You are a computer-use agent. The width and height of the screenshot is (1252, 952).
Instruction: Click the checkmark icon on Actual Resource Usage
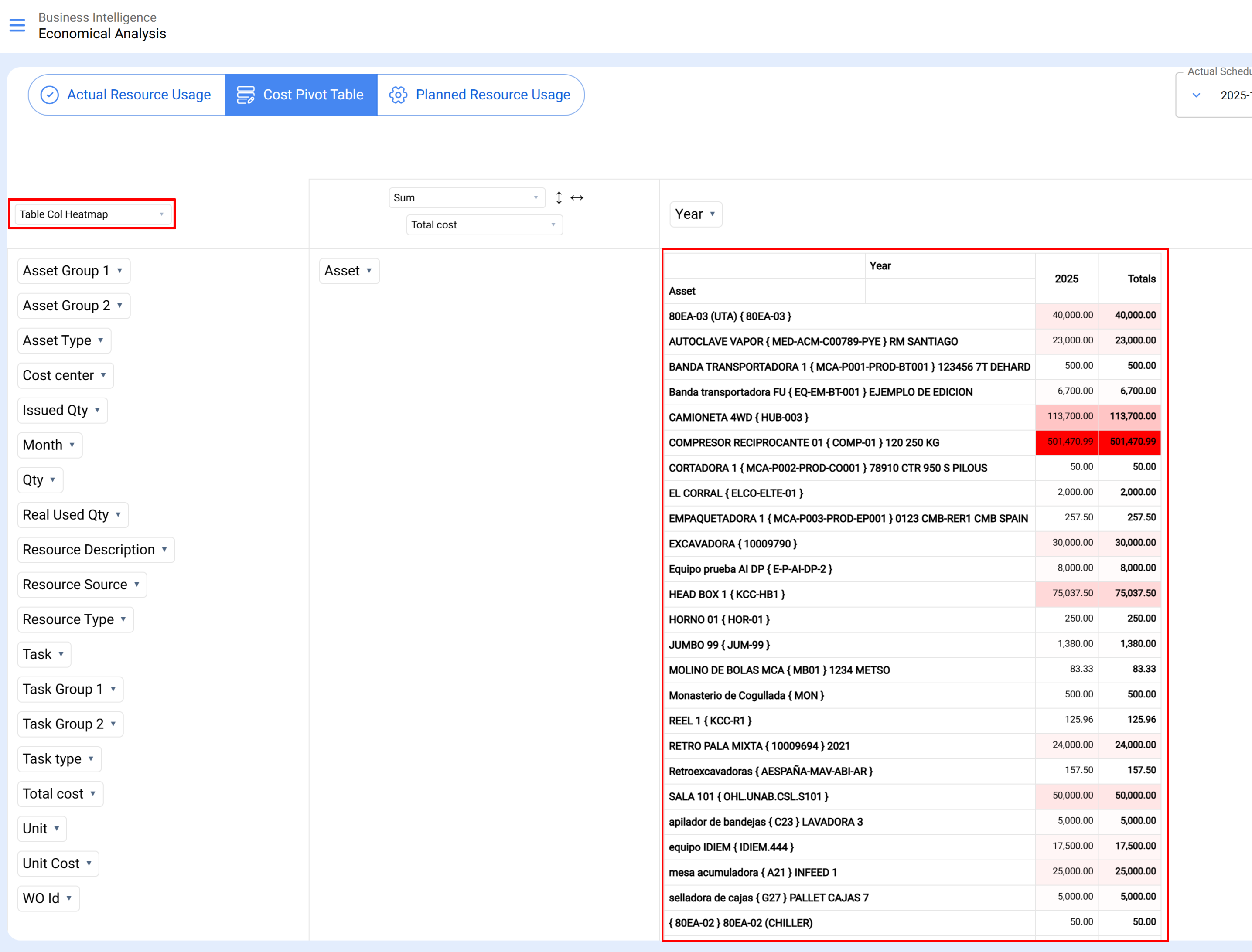(x=50, y=95)
